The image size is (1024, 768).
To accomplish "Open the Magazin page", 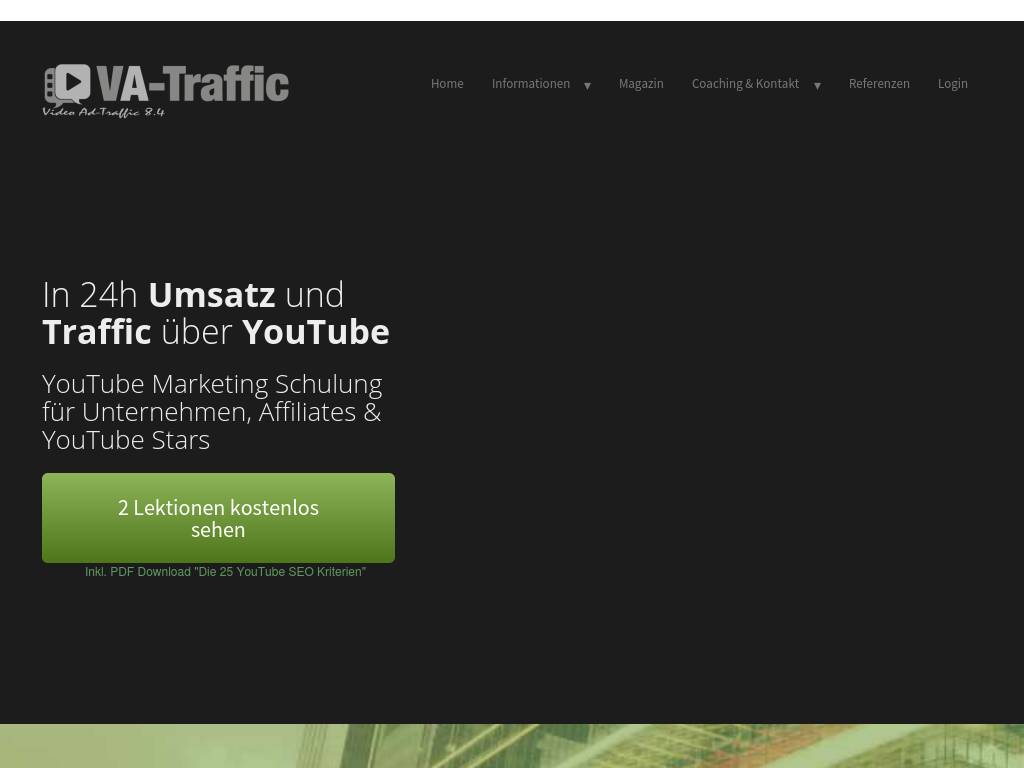I will click(641, 84).
